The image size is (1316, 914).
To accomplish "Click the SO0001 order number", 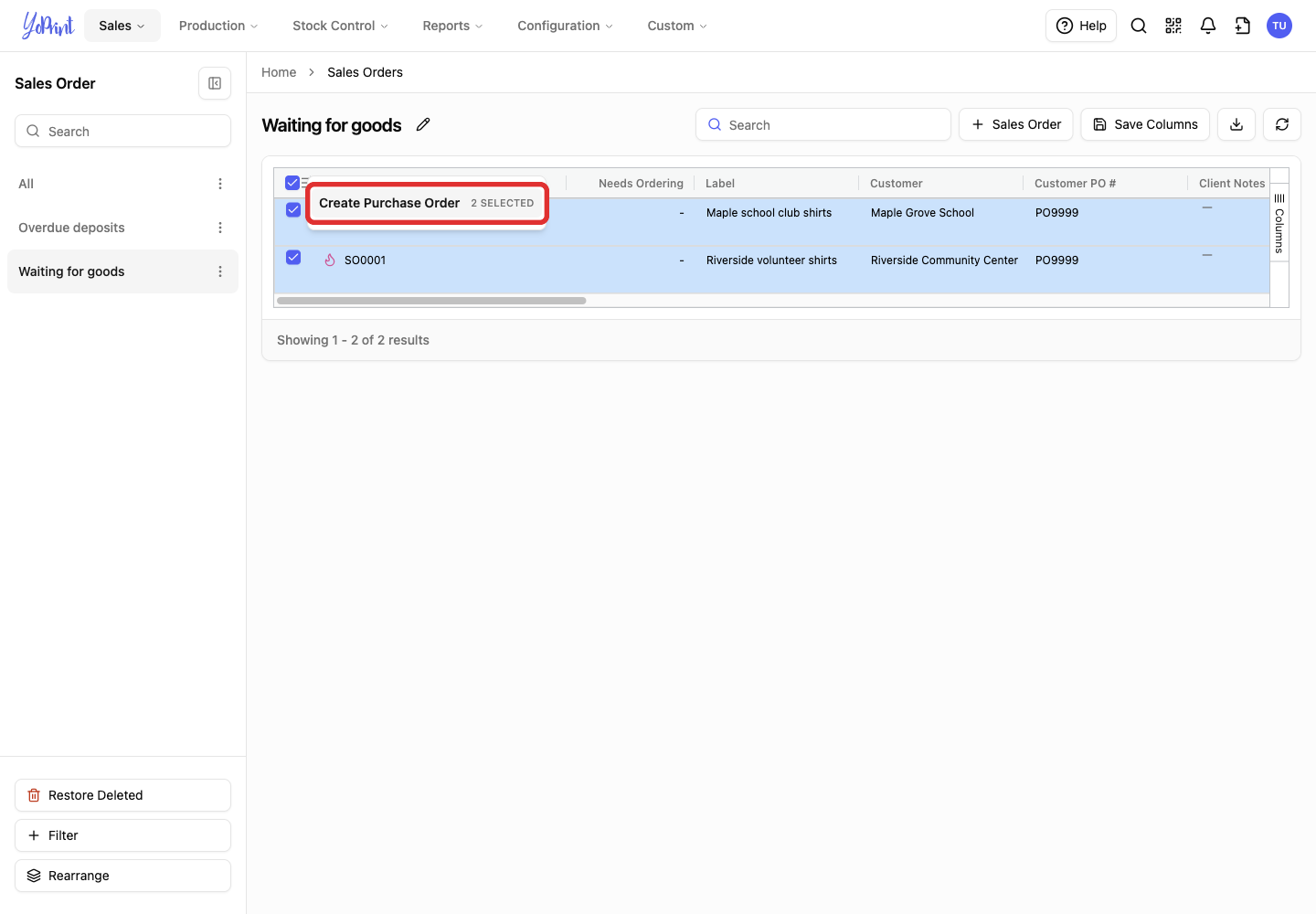I will (x=365, y=260).
